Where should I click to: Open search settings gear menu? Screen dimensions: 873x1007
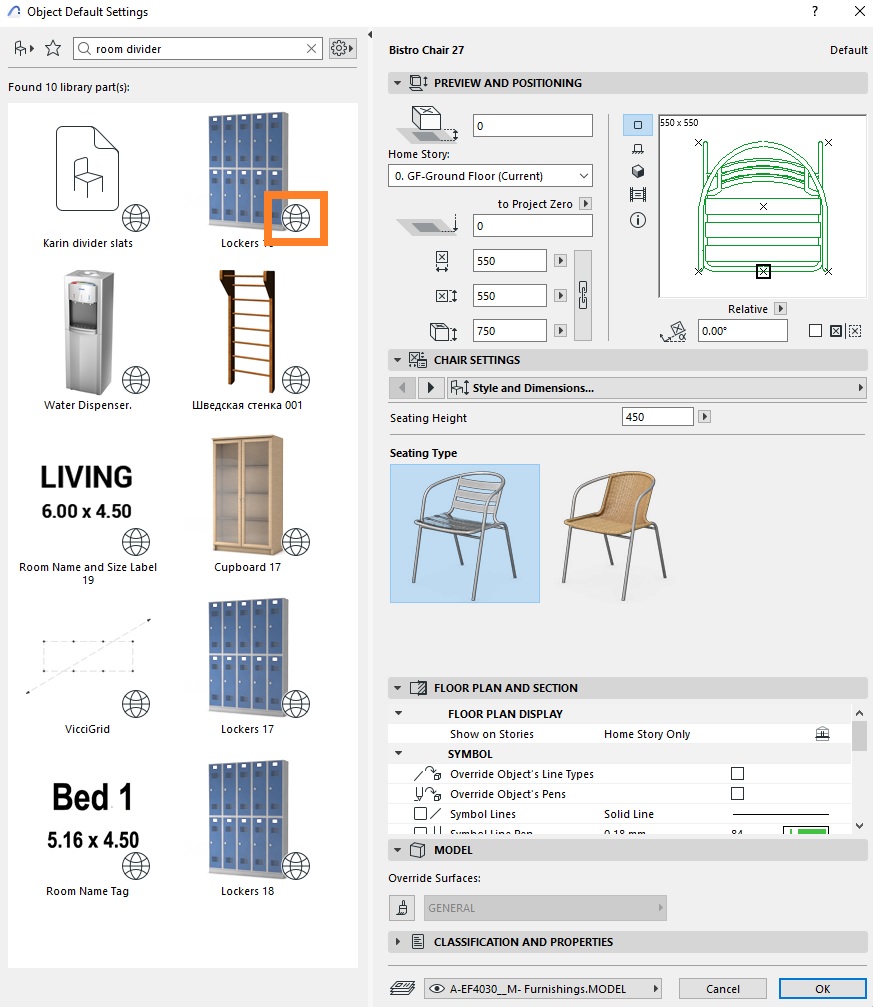point(342,48)
